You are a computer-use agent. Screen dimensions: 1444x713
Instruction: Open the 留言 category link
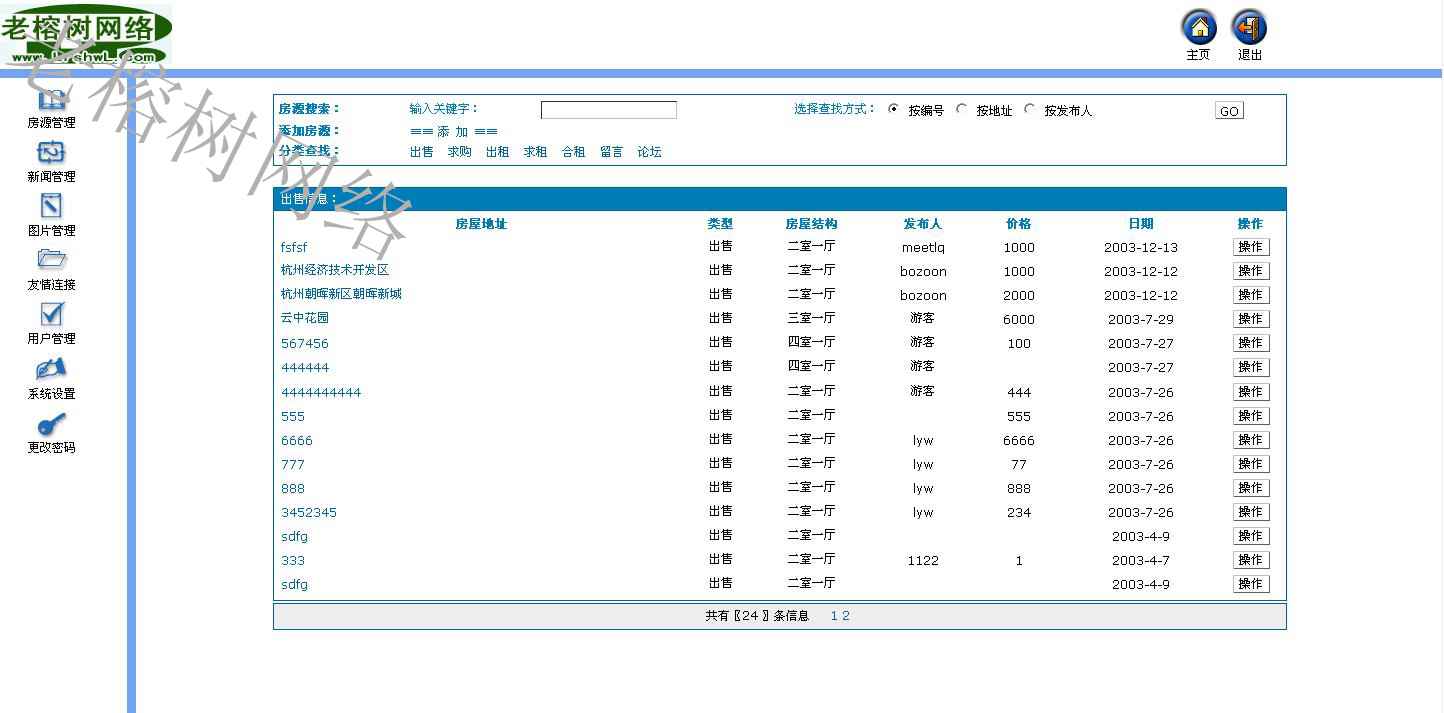point(612,152)
